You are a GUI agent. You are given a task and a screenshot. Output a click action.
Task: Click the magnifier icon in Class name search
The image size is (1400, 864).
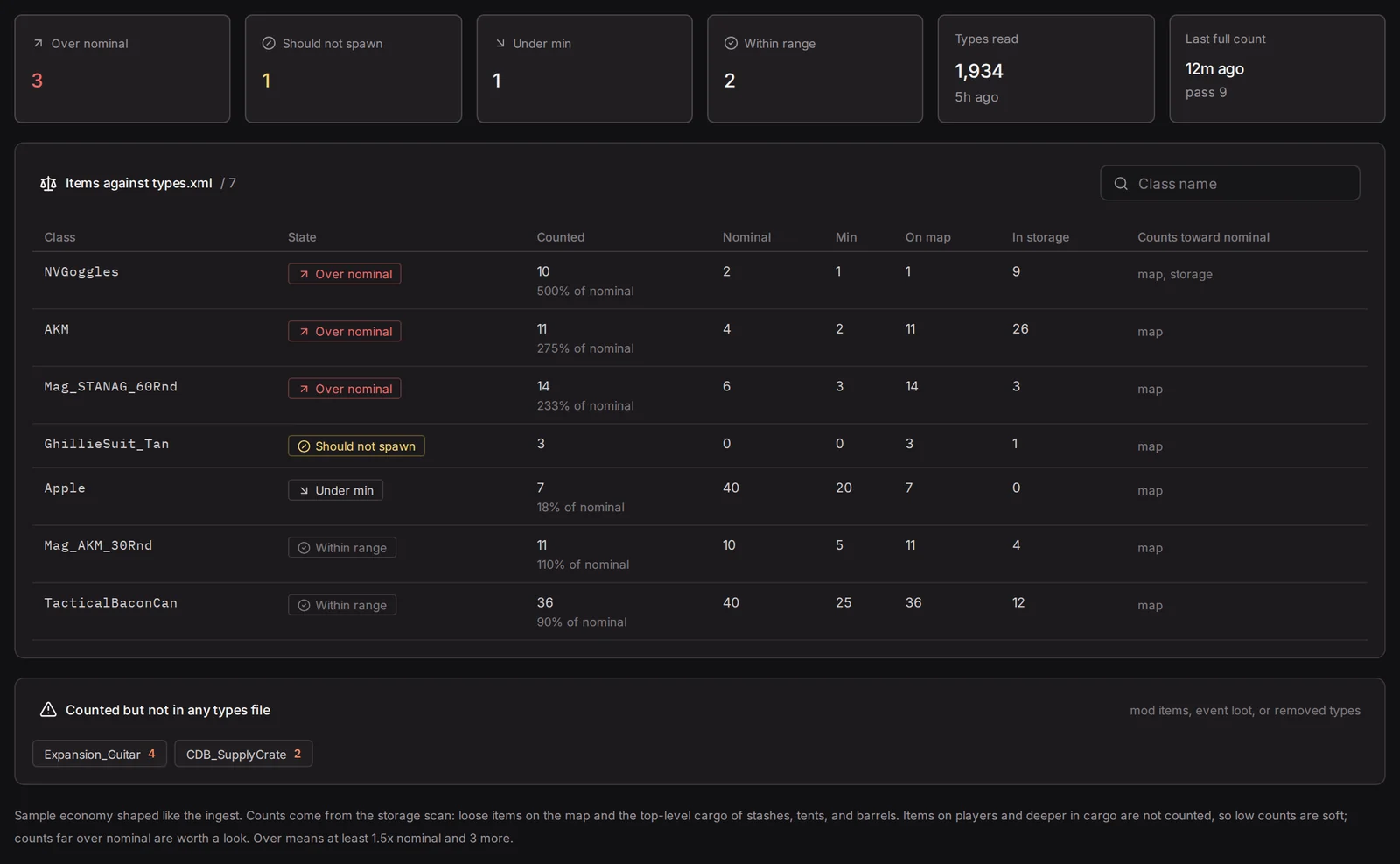point(1121,183)
